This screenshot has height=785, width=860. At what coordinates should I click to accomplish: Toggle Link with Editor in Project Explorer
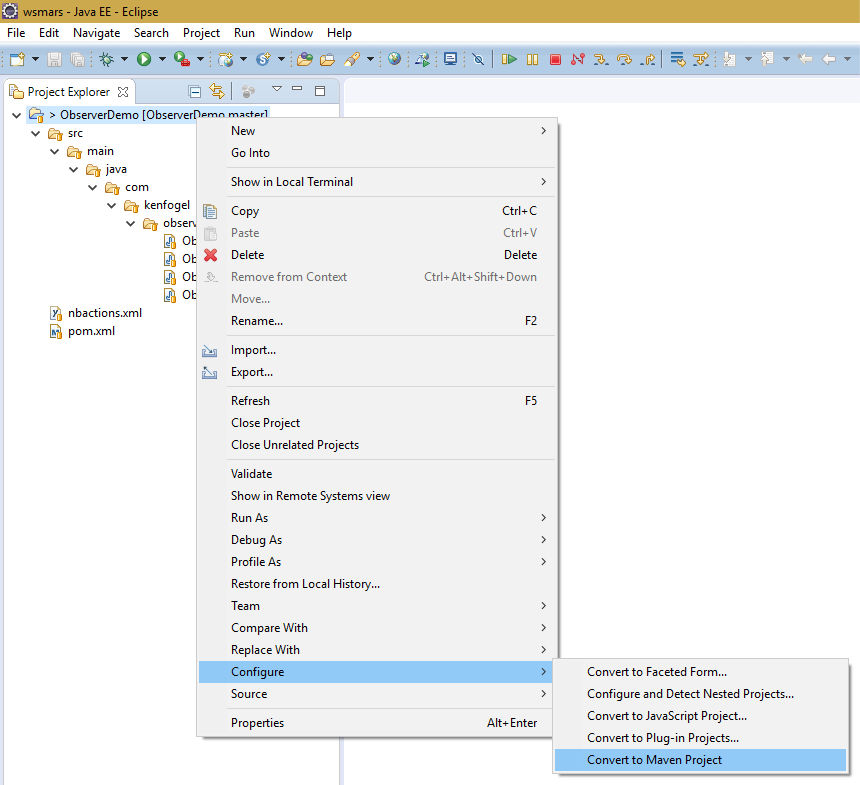coord(216,92)
